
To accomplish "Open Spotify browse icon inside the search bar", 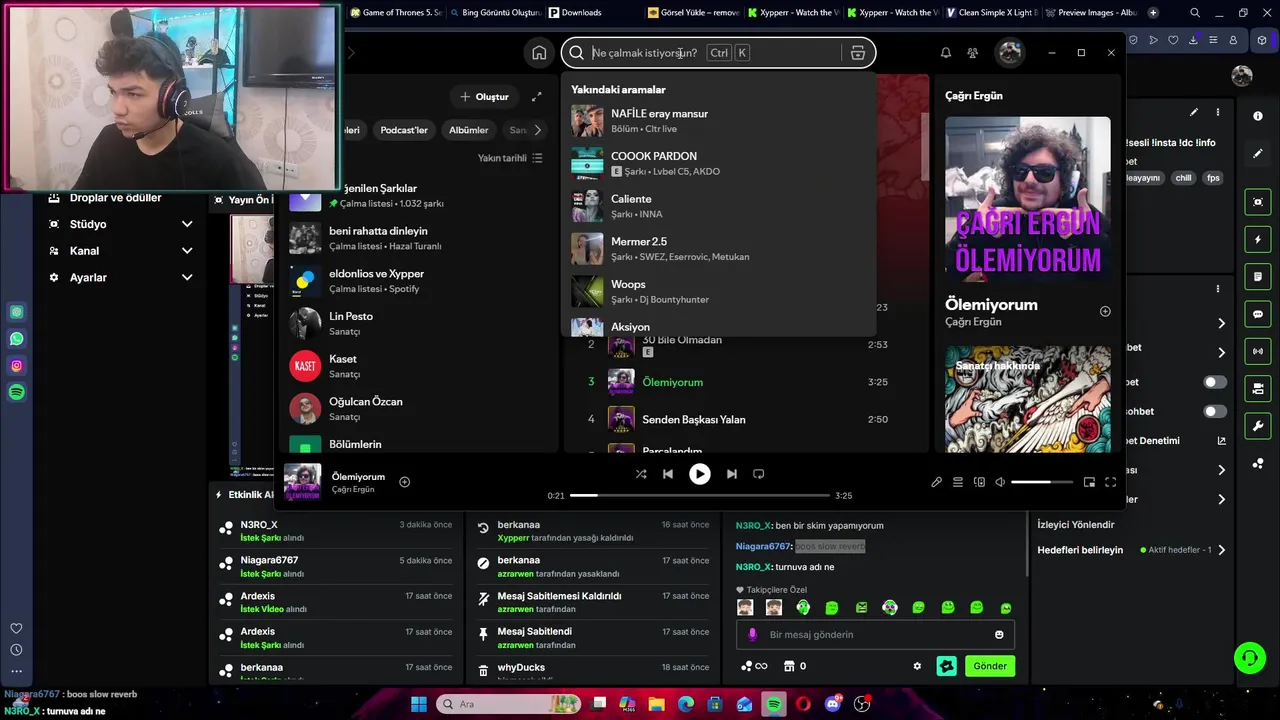I will (x=857, y=53).
